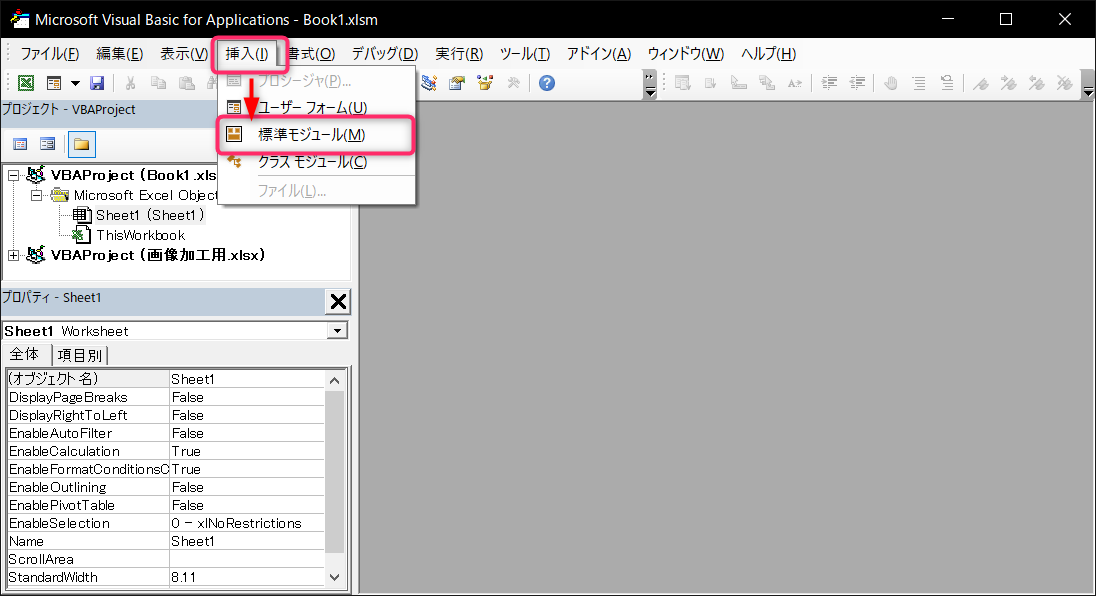
Task: Open the ファイル(F) menu
Action: click(x=50, y=54)
